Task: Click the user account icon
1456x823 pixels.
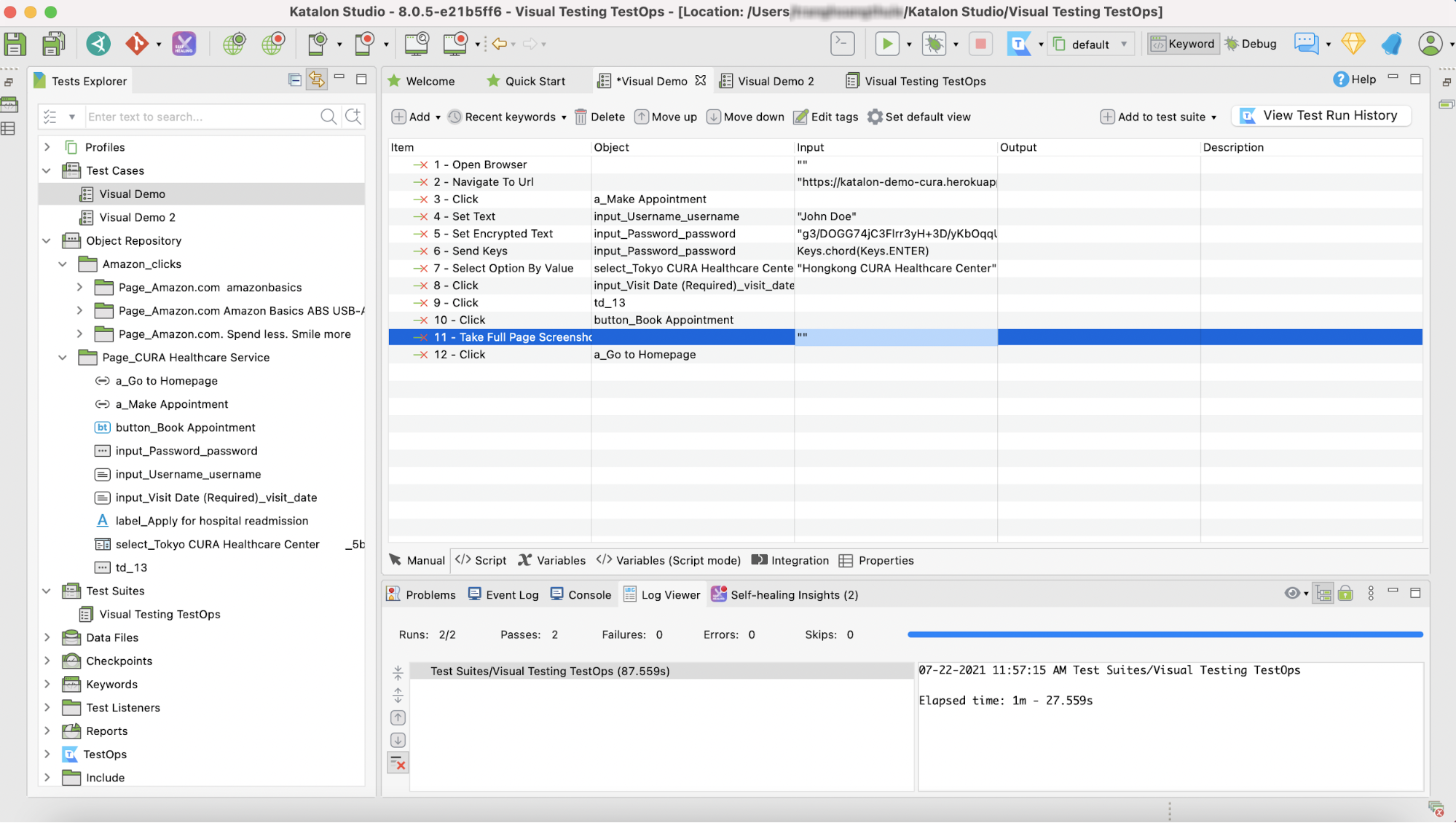Action: 1431,44
